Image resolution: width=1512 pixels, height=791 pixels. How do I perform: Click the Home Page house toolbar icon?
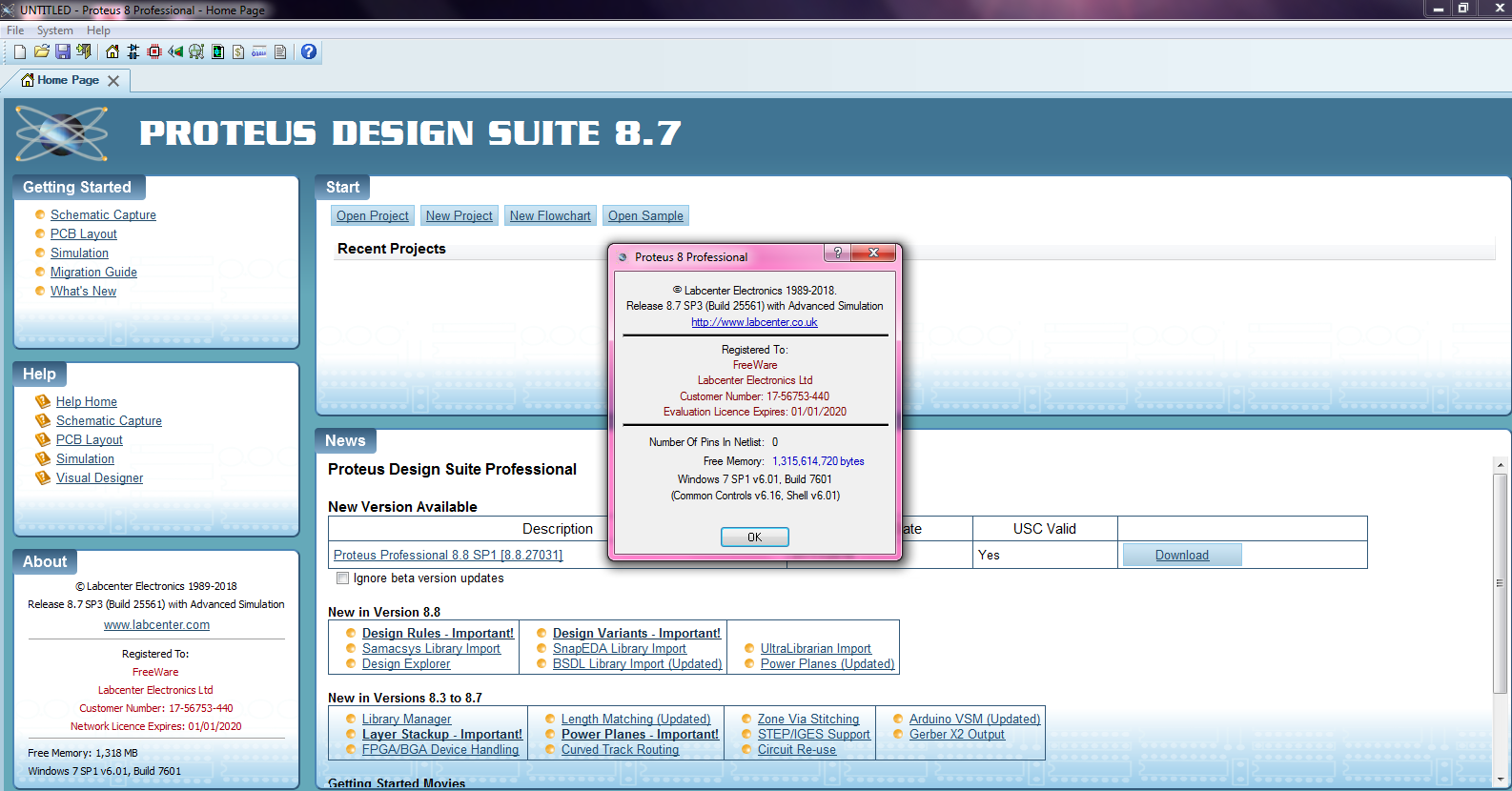(x=112, y=51)
